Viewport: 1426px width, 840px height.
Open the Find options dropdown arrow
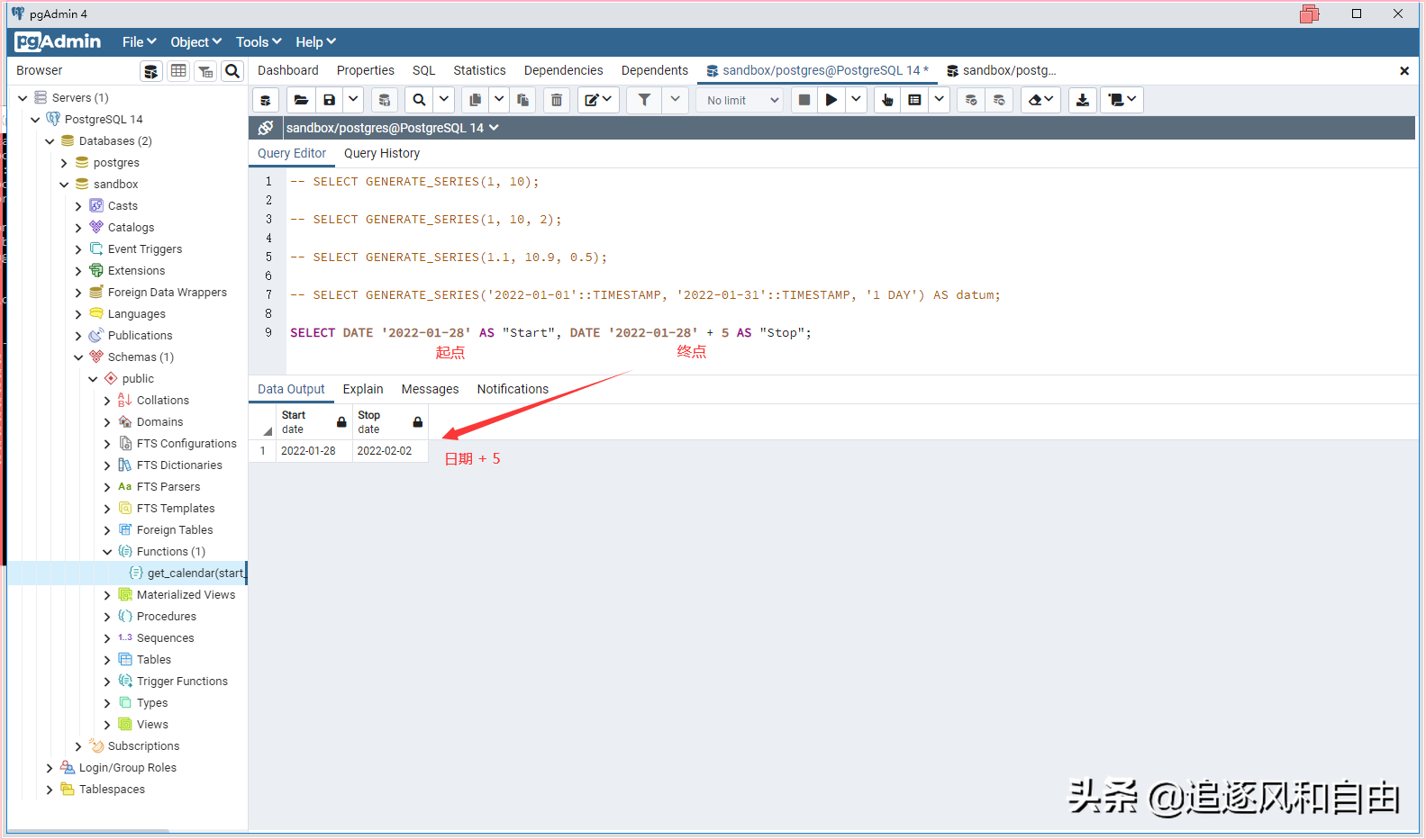click(444, 100)
